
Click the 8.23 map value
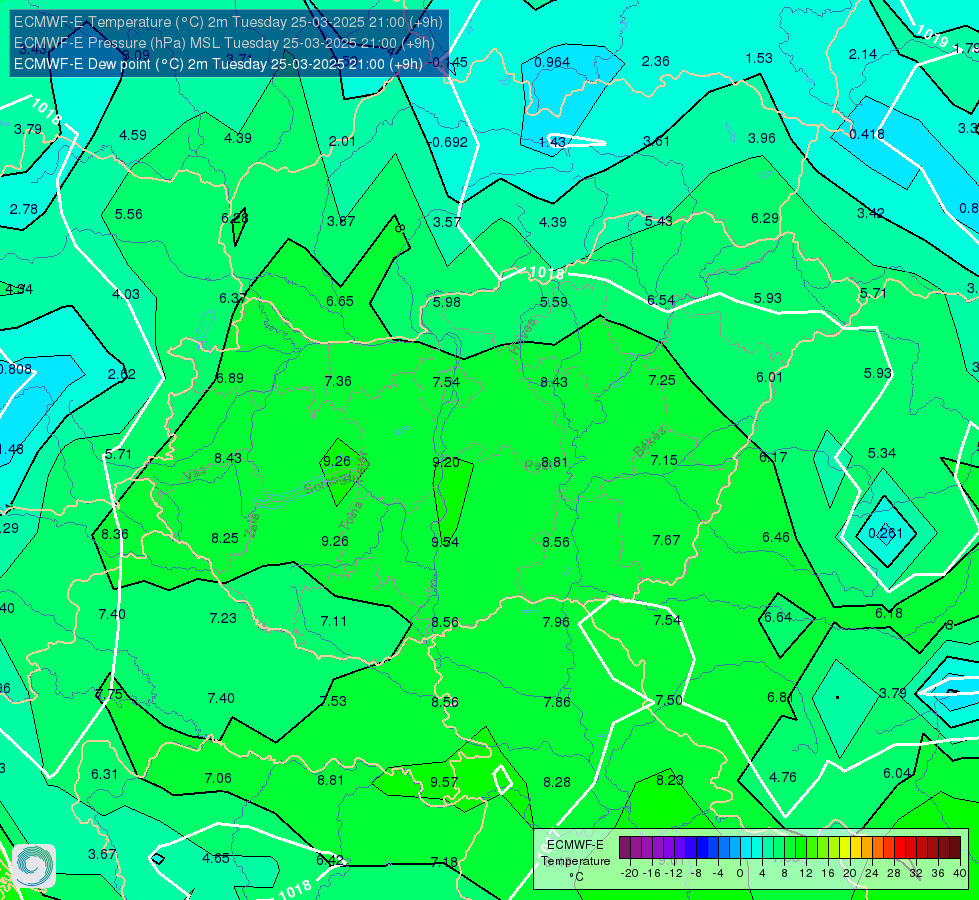[670, 780]
